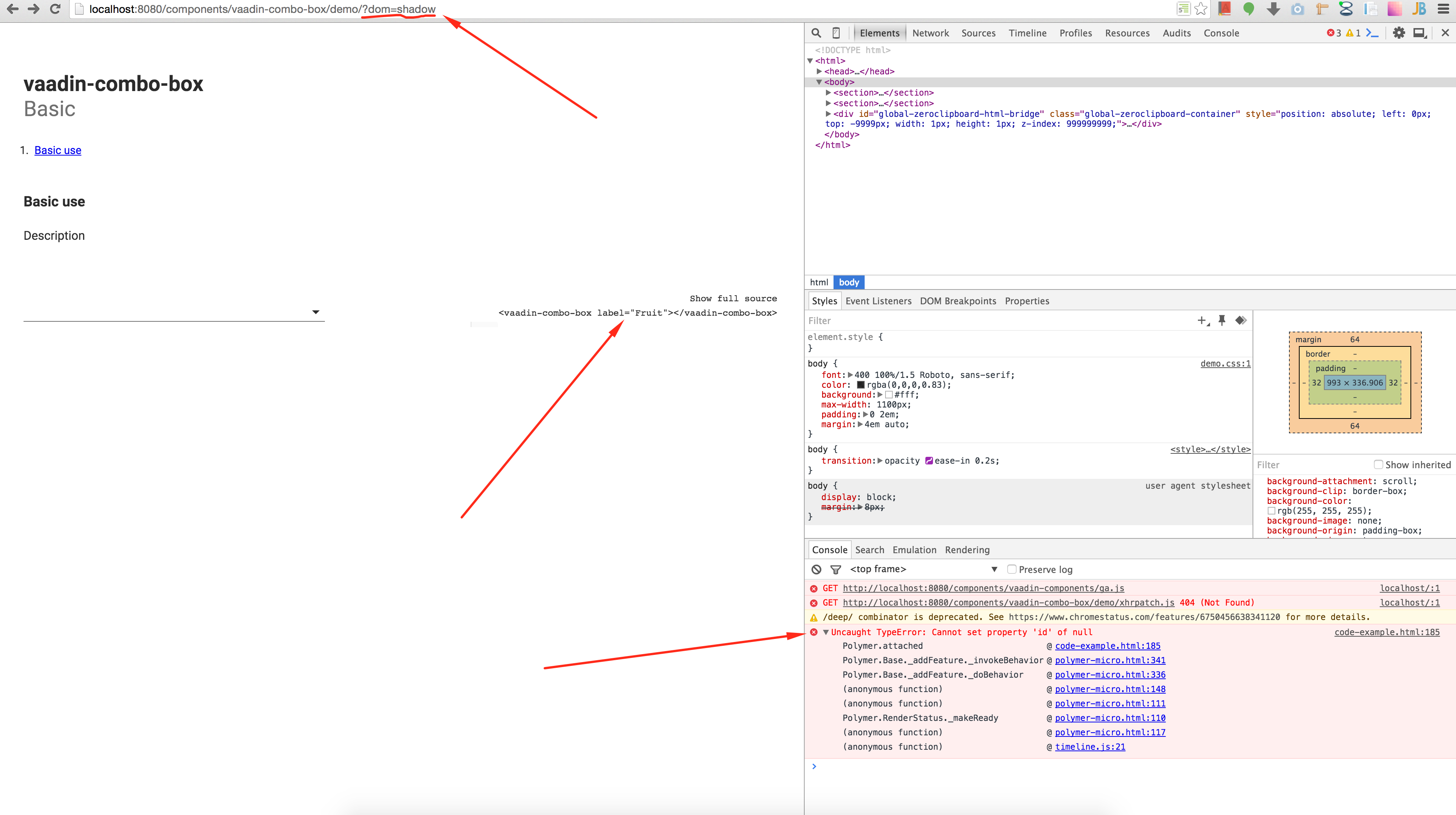Switch to the Network tab
The width and height of the screenshot is (1456, 815).
click(930, 33)
